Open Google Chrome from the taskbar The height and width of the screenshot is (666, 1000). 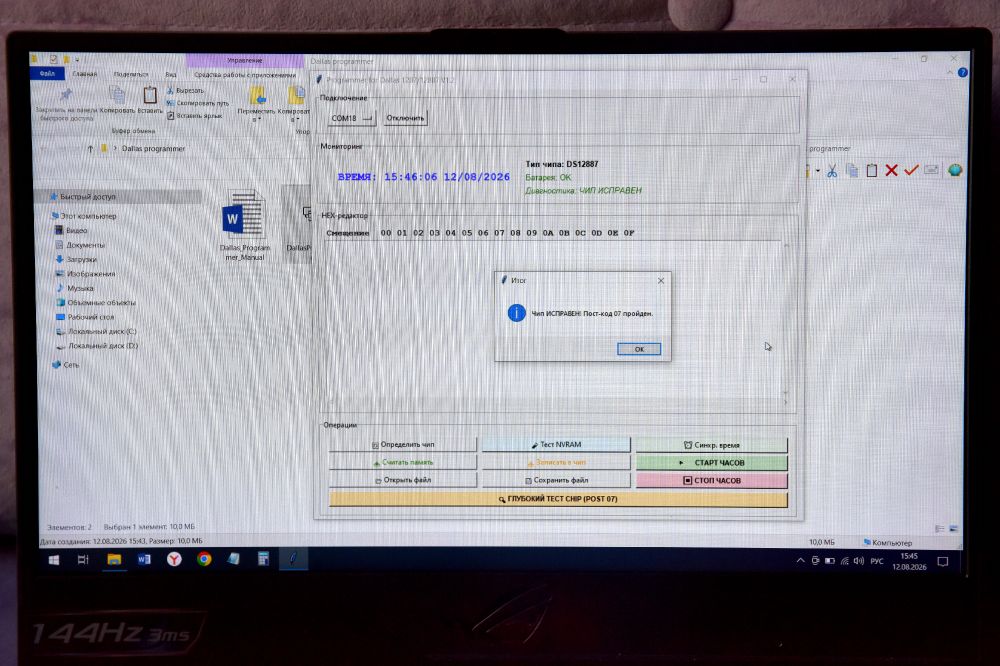point(204,559)
